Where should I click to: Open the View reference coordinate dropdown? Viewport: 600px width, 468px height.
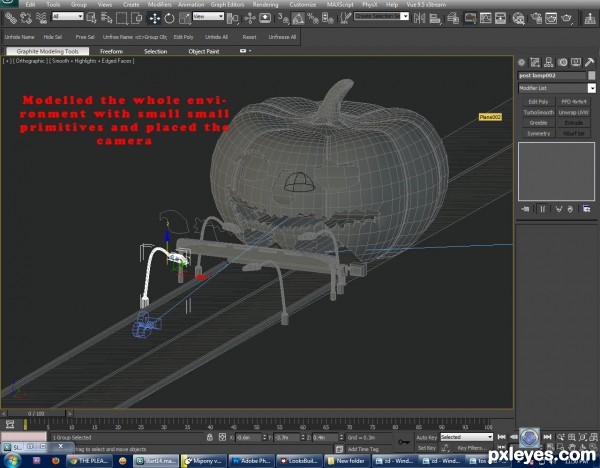click(x=208, y=16)
